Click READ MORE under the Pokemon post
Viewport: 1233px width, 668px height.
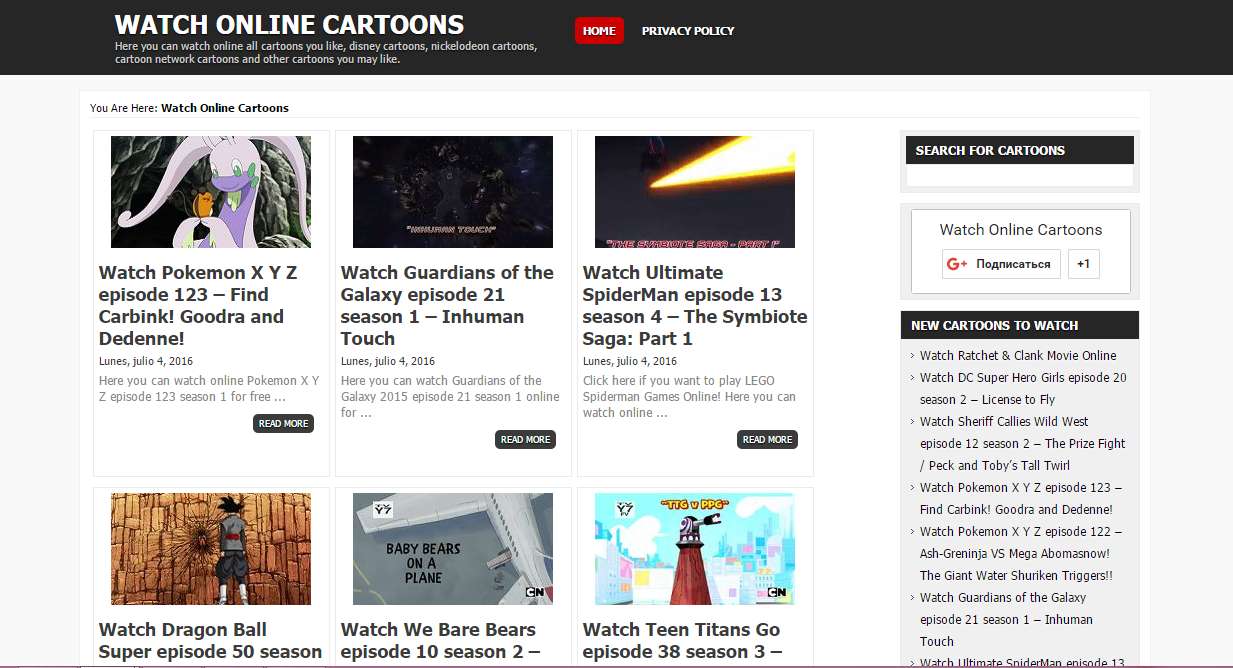pos(284,424)
